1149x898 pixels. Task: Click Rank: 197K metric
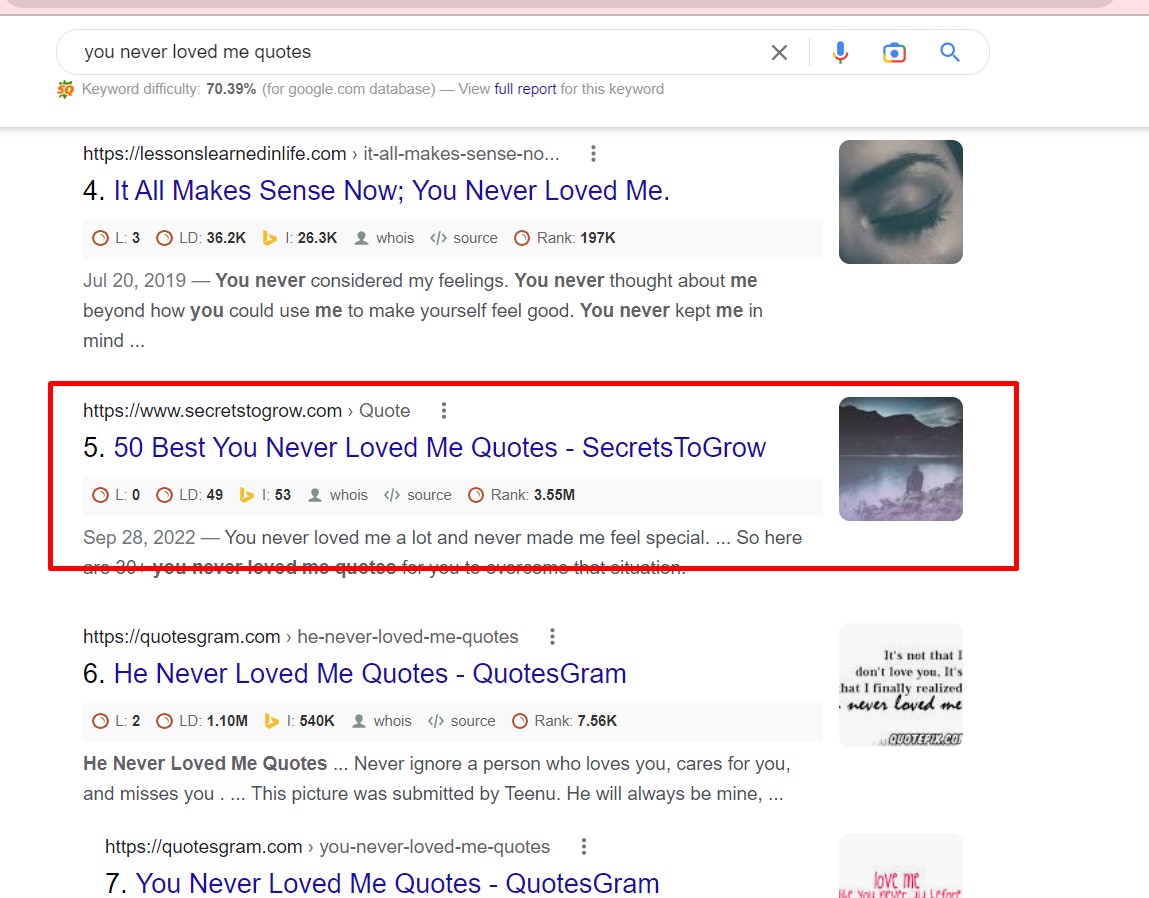[x=565, y=238]
